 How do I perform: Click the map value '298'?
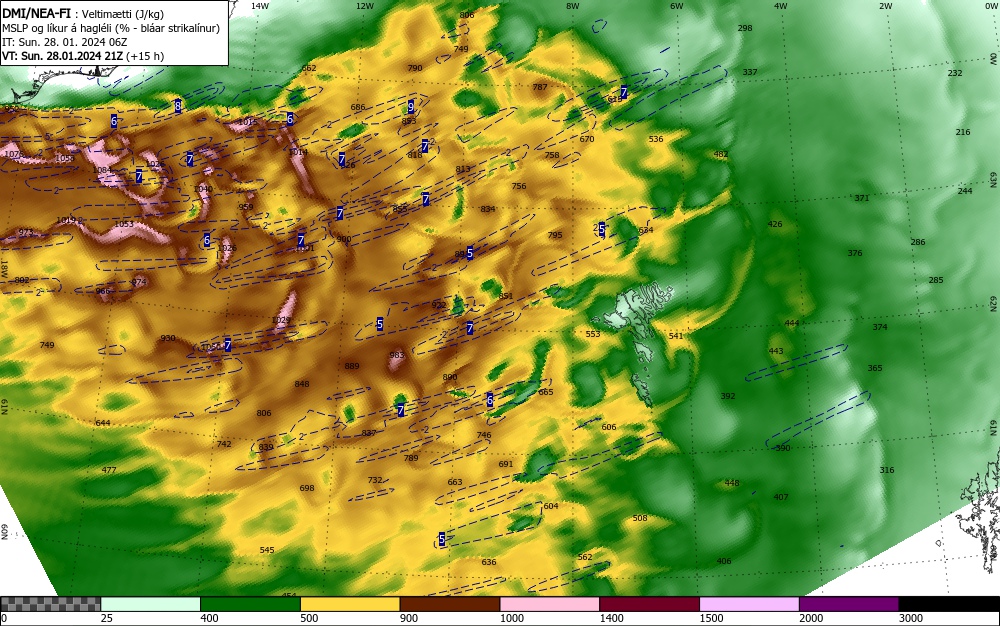[745, 28]
